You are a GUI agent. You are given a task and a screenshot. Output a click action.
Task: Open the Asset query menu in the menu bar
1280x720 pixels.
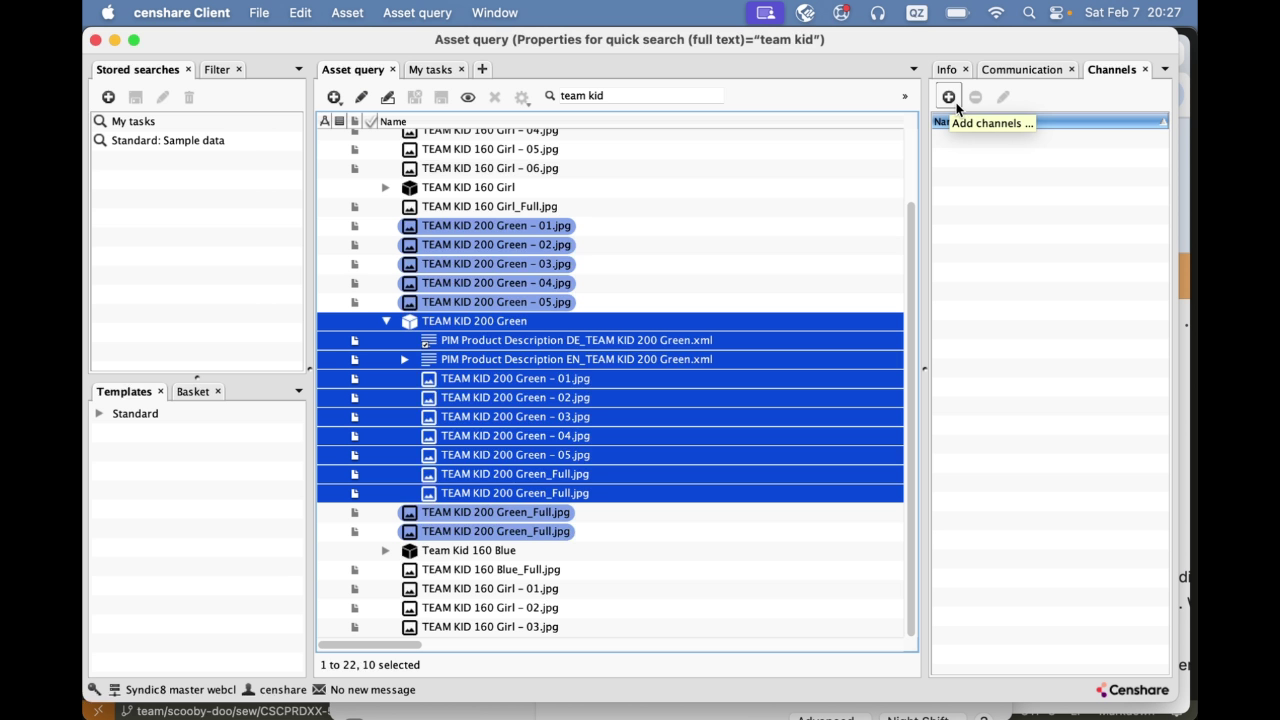pos(417,13)
